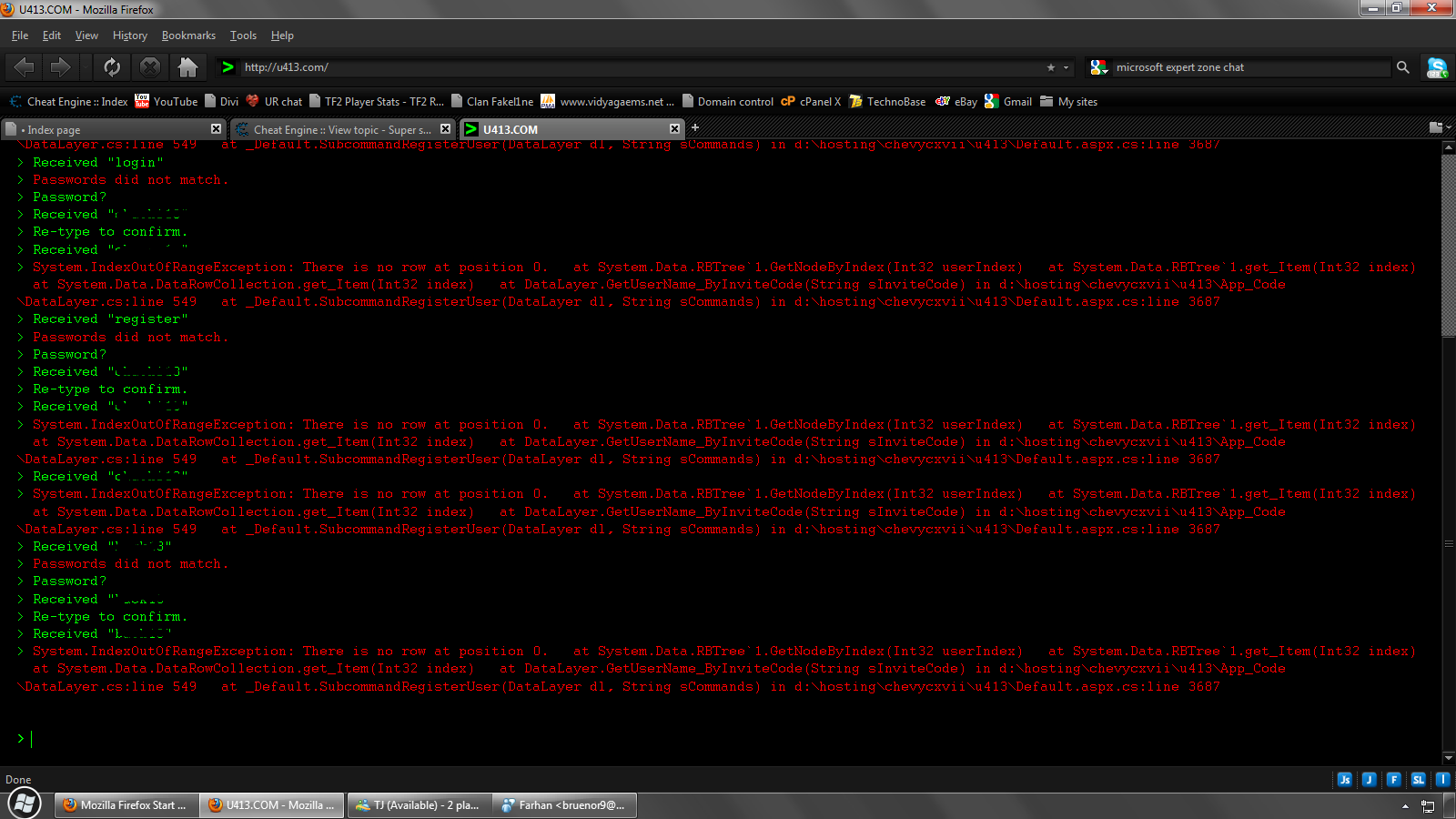Go back with the Back arrow button
1456x819 pixels.
tap(25, 66)
